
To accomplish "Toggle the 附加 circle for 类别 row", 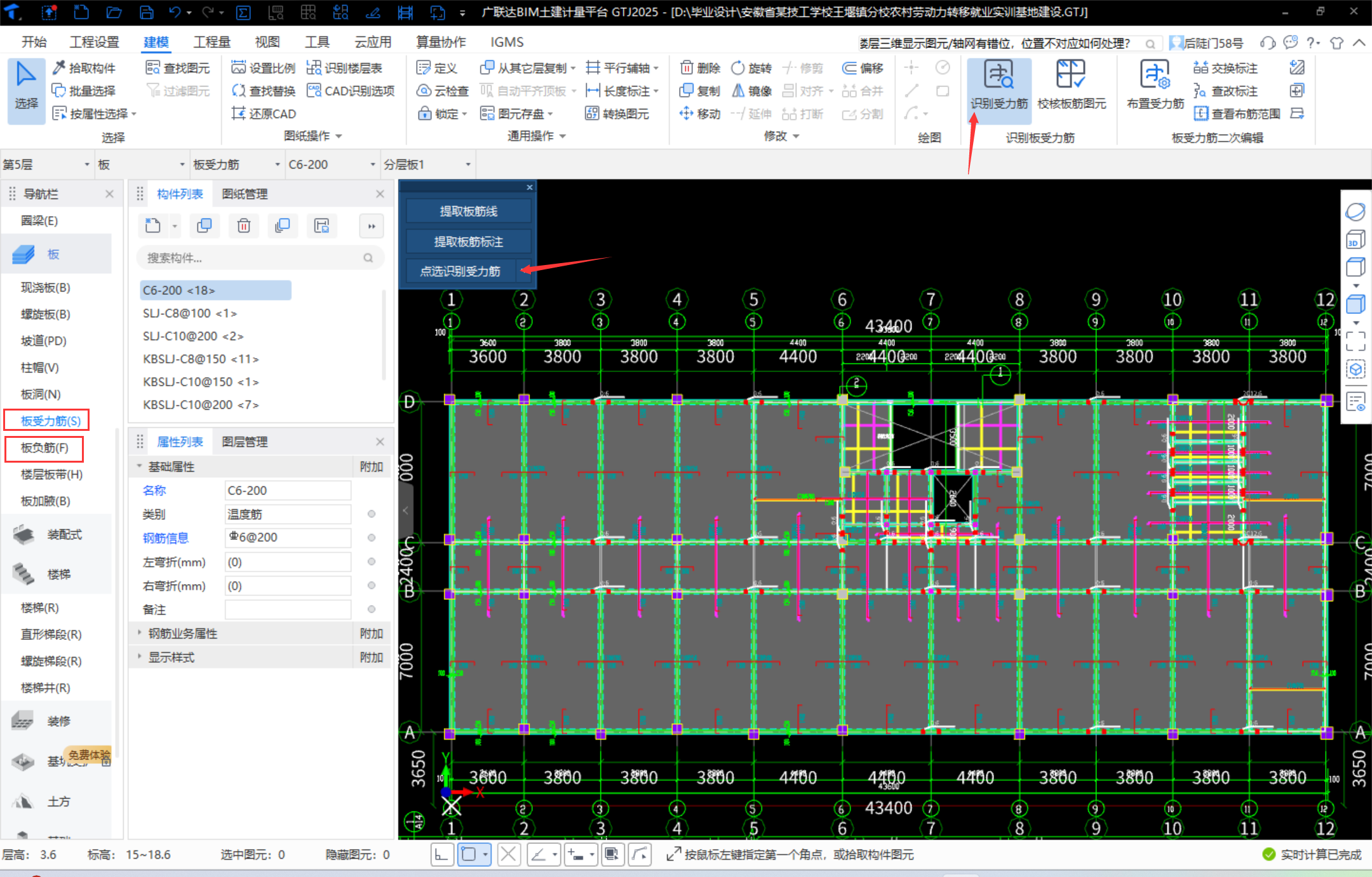I will pos(372,513).
